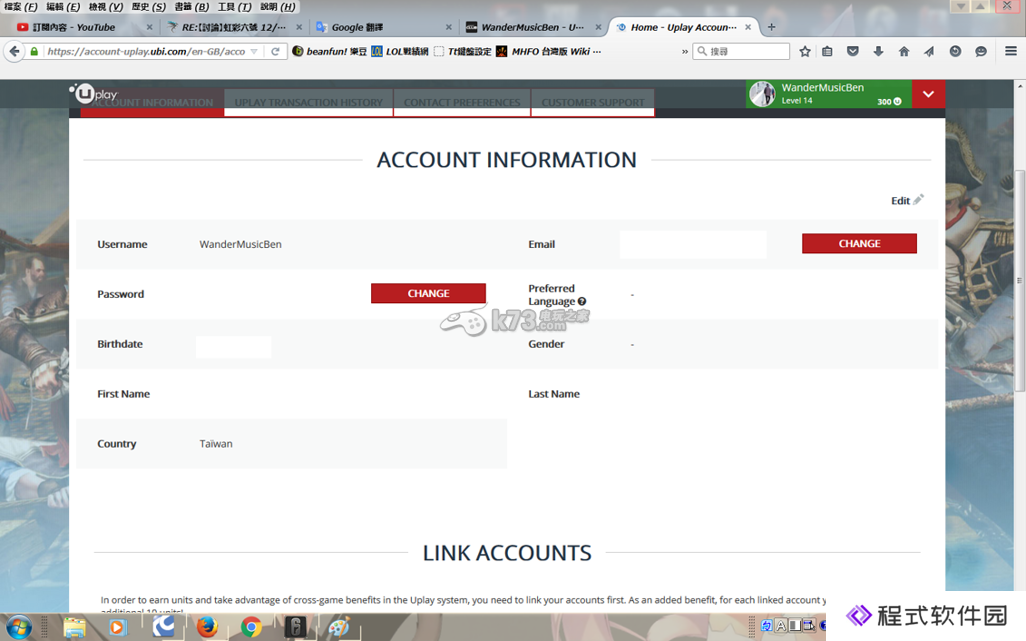Go to the browser home page icon
The height and width of the screenshot is (641, 1026).
[x=904, y=51]
